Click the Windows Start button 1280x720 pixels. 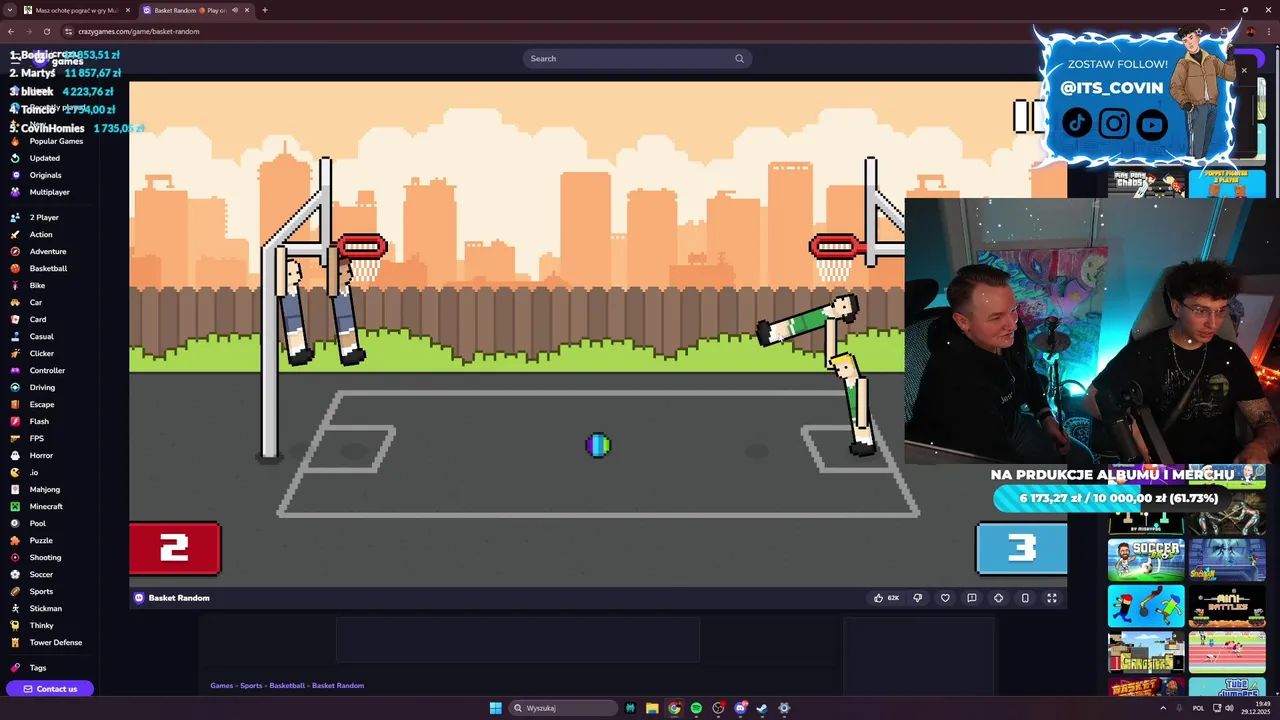tap(495, 708)
